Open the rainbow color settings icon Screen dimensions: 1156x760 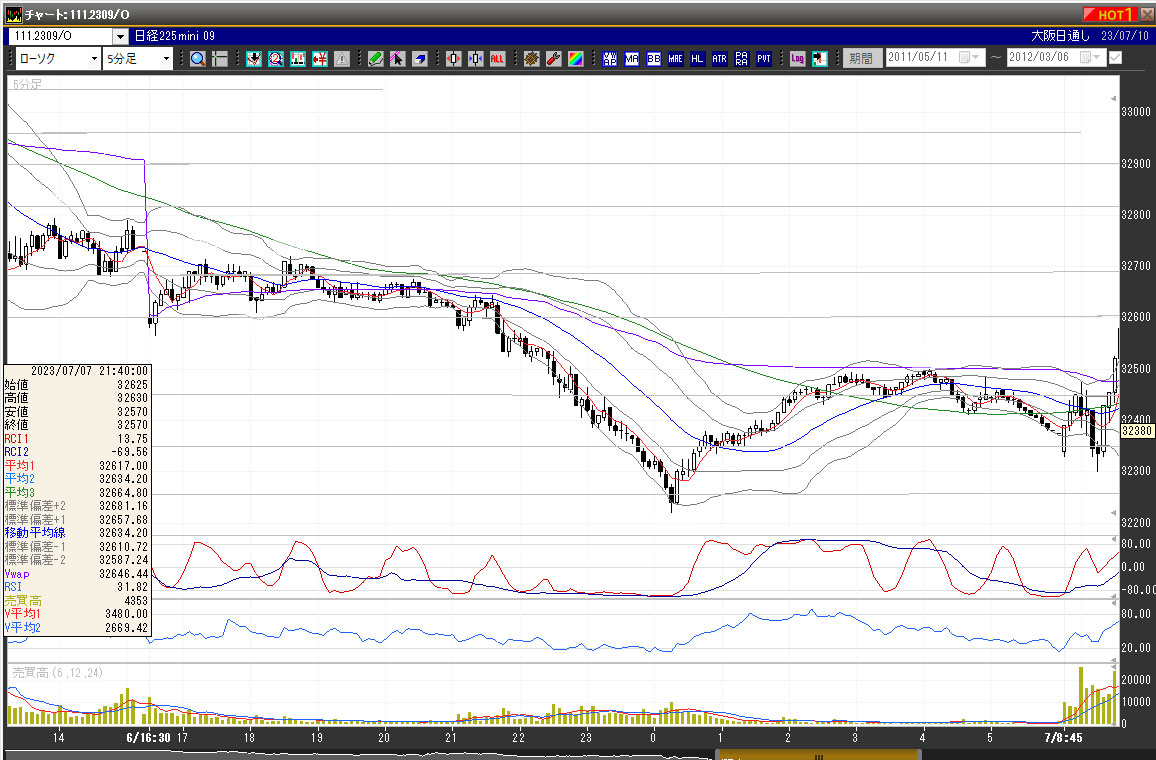576,59
